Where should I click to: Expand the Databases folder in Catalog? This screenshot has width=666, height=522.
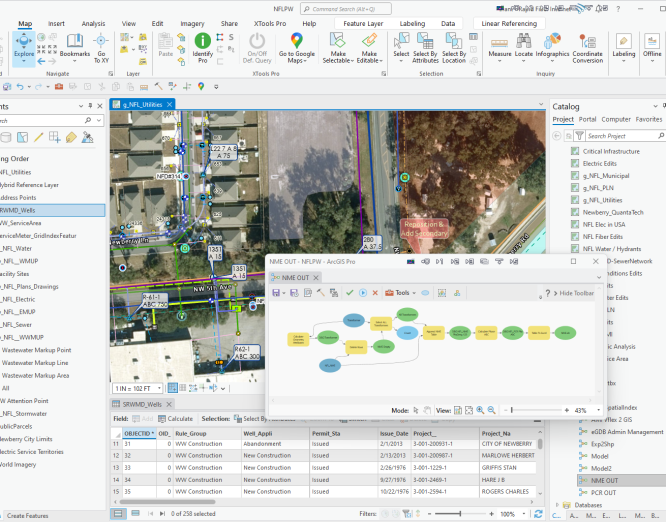(557, 505)
